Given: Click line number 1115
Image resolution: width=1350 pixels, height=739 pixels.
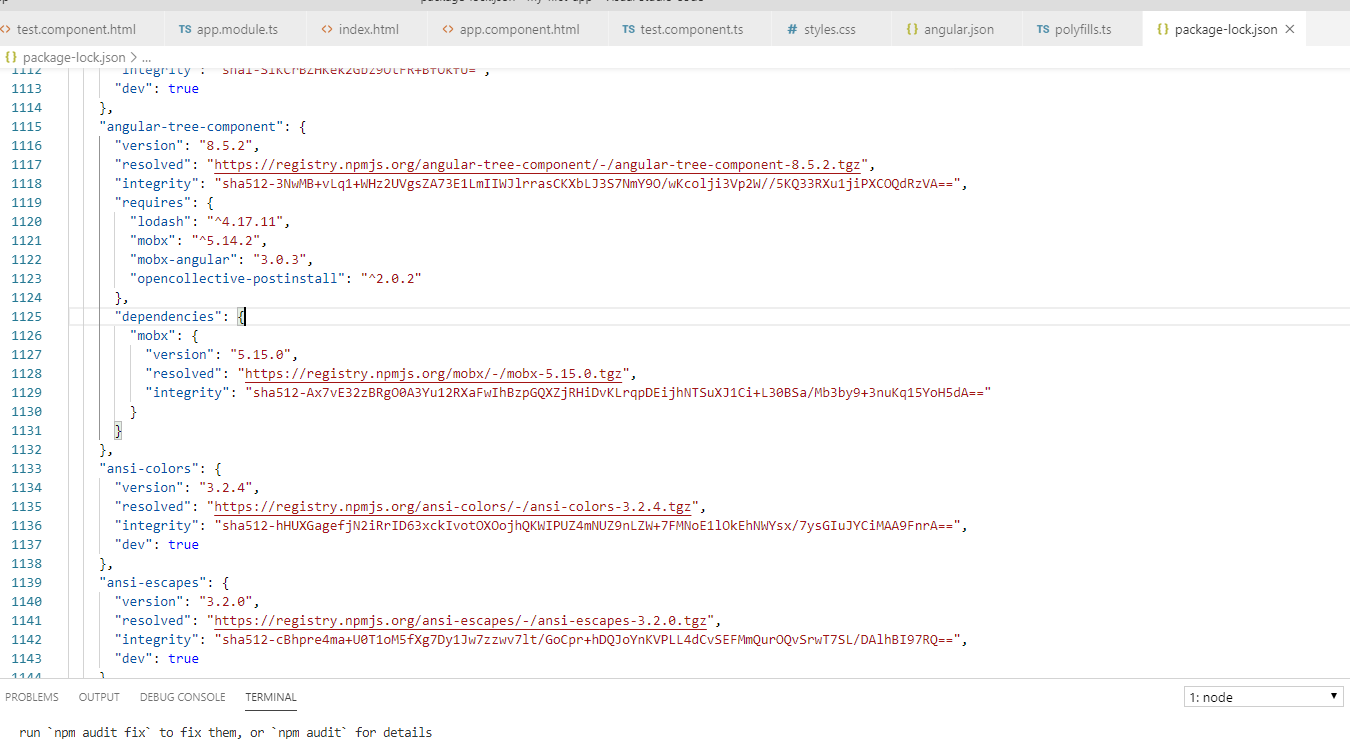Looking at the screenshot, I should pos(26,126).
